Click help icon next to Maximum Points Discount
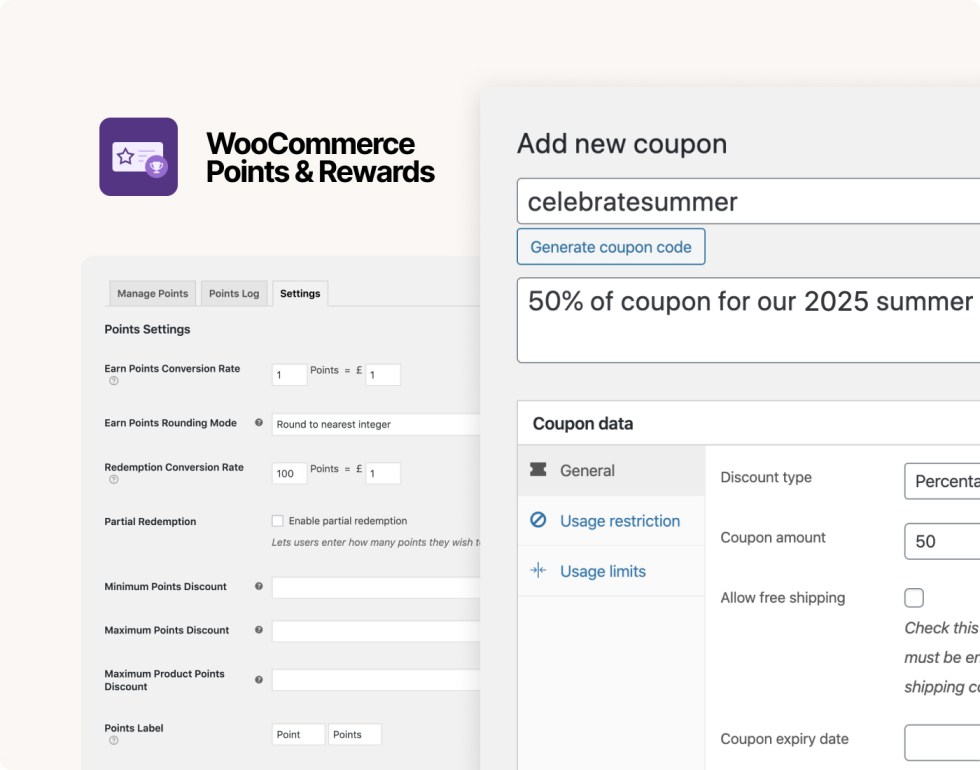Image resolution: width=980 pixels, height=770 pixels. (x=259, y=630)
